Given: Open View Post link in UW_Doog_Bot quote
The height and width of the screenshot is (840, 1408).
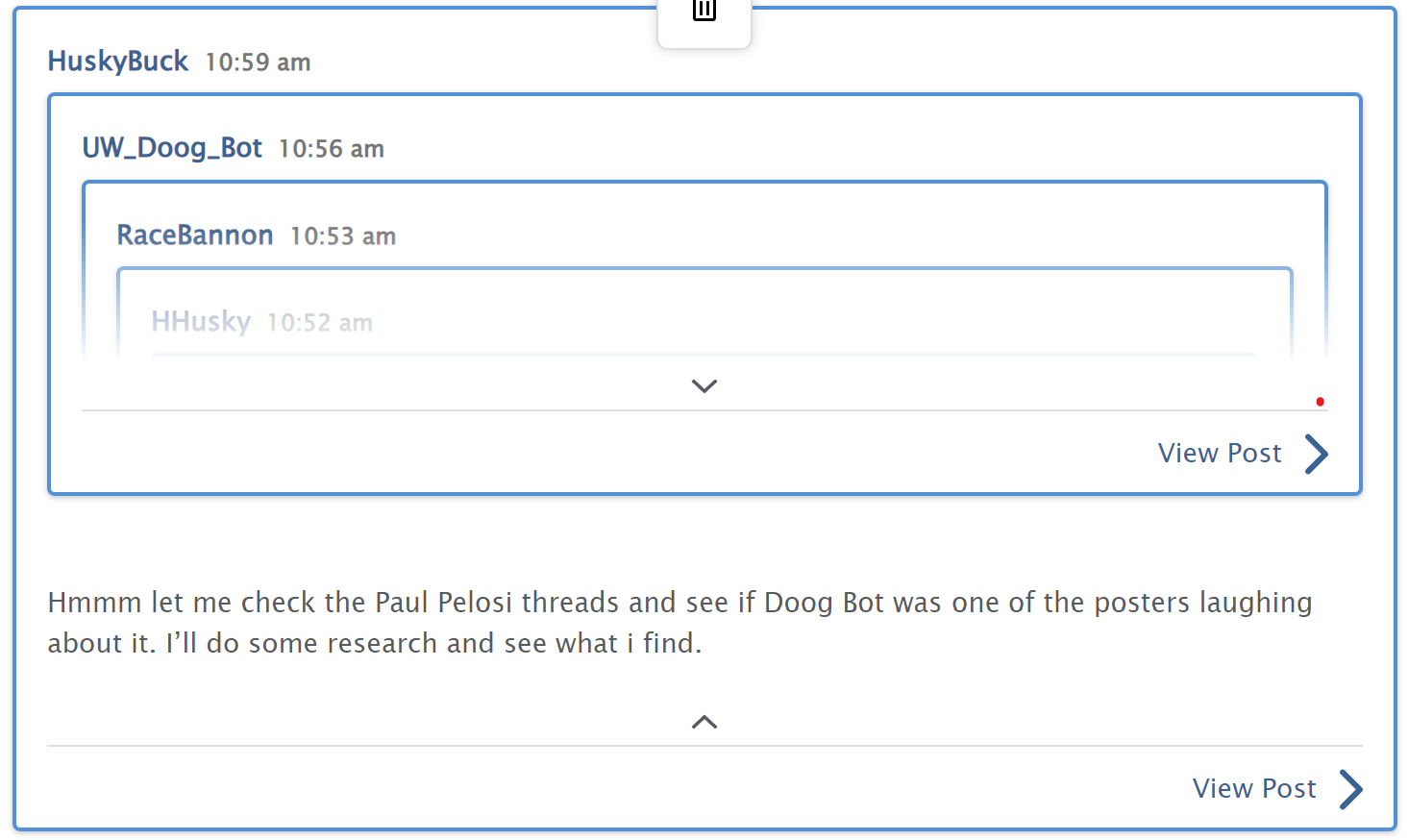Looking at the screenshot, I should point(1220,454).
